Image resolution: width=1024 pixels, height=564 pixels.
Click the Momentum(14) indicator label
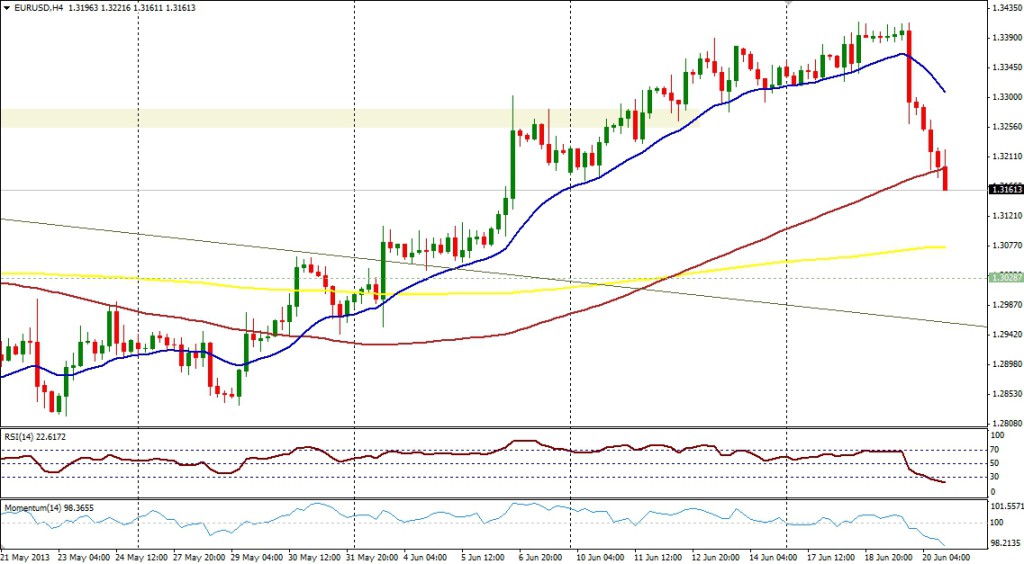point(45,507)
